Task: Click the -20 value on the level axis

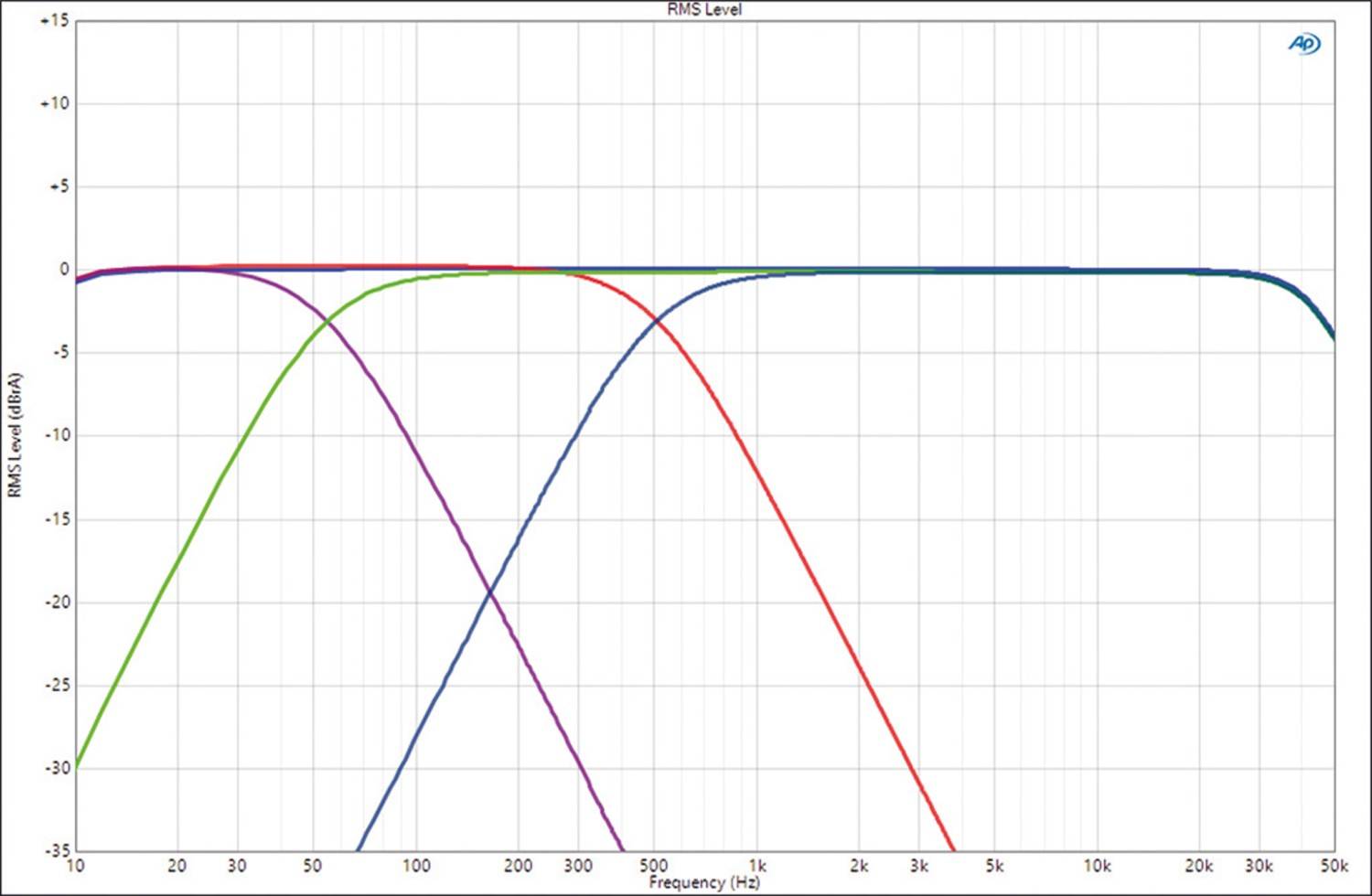Action: pyautogui.click(x=57, y=603)
